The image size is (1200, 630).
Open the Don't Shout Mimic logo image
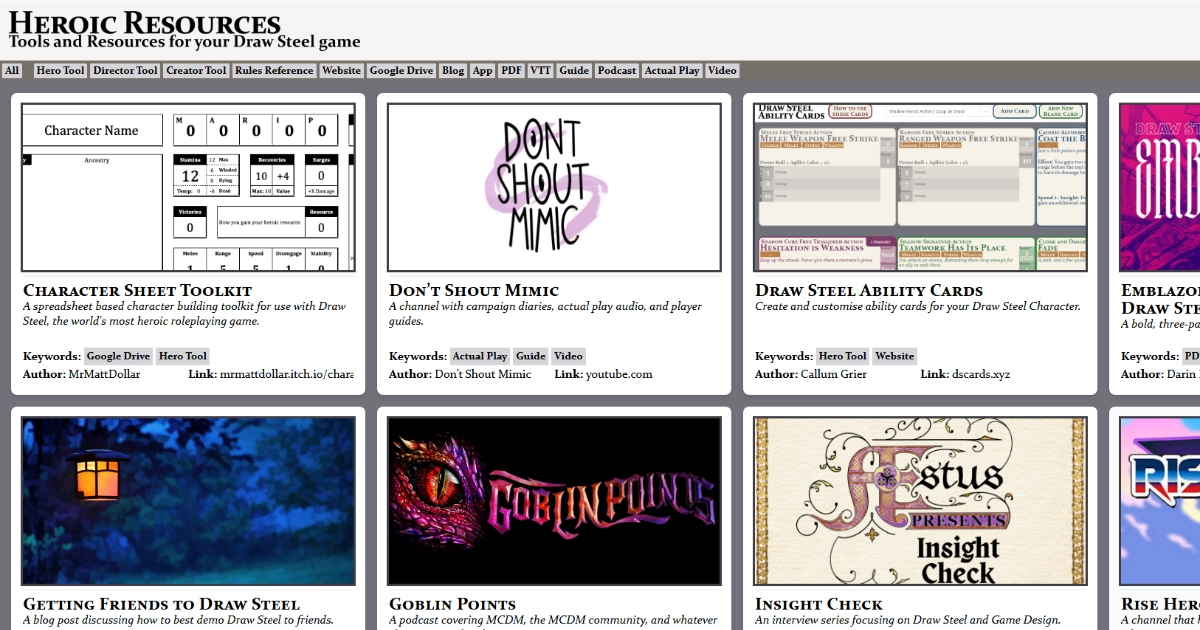pos(554,187)
